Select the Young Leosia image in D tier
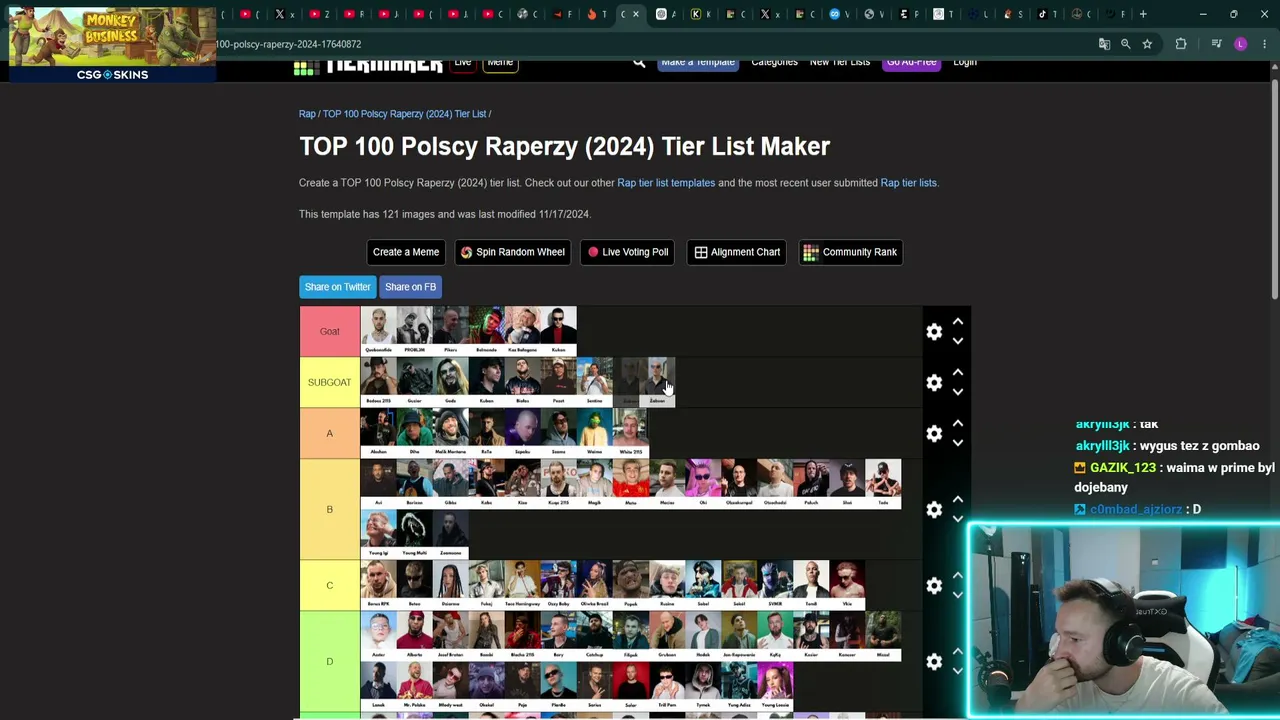Viewport: 1280px width, 720px height. tap(775, 686)
